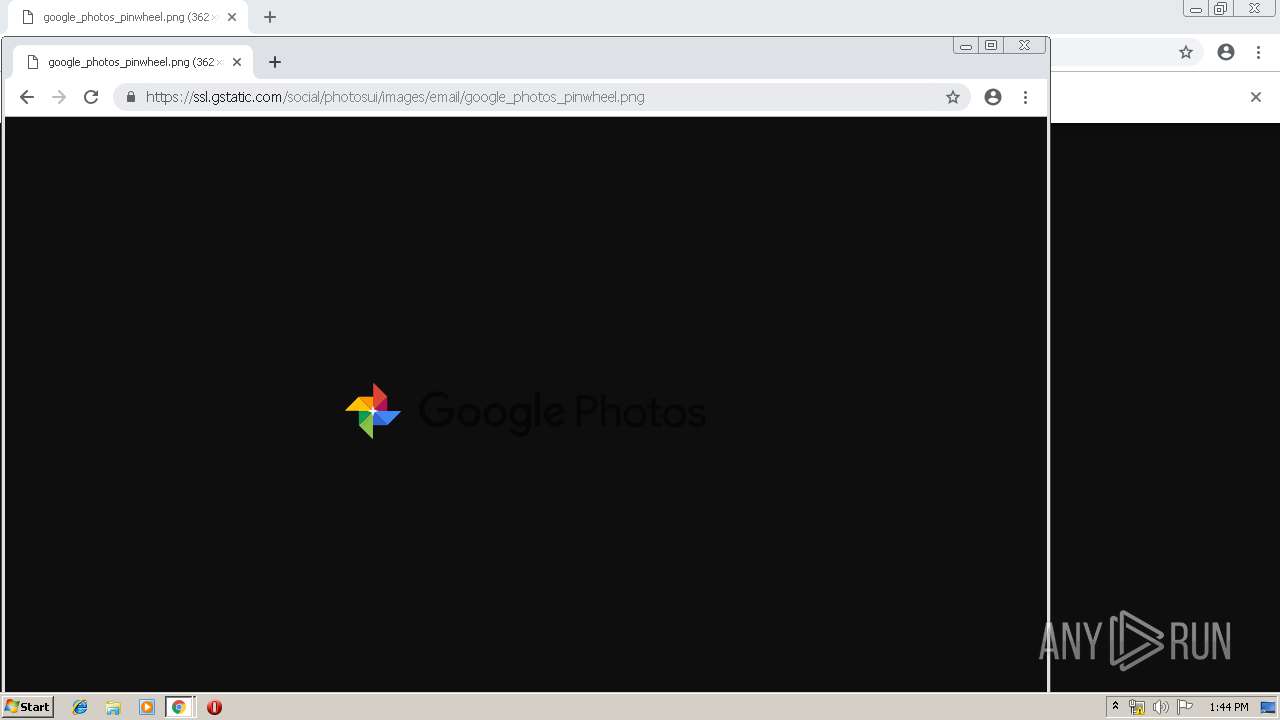Bookmark this page with the front window star

click(953, 97)
